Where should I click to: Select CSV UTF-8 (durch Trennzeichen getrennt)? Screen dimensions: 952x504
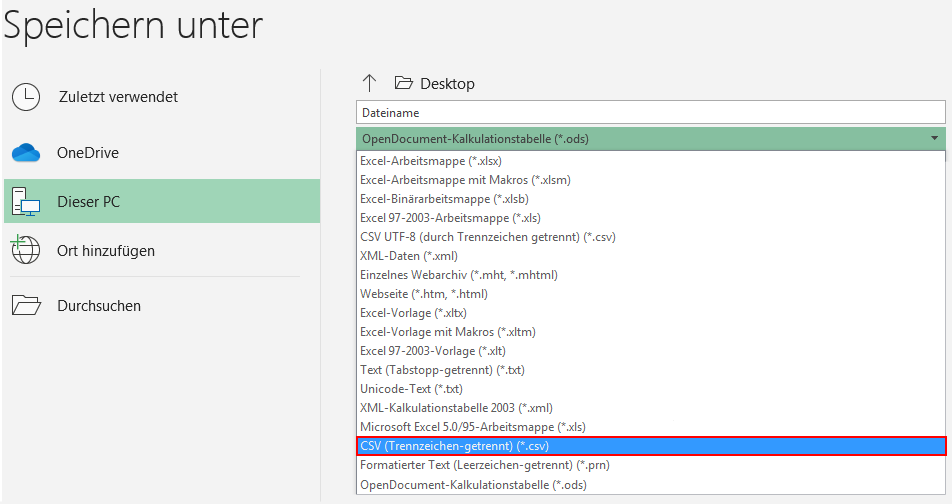pyautogui.click(x=651, y=237)
